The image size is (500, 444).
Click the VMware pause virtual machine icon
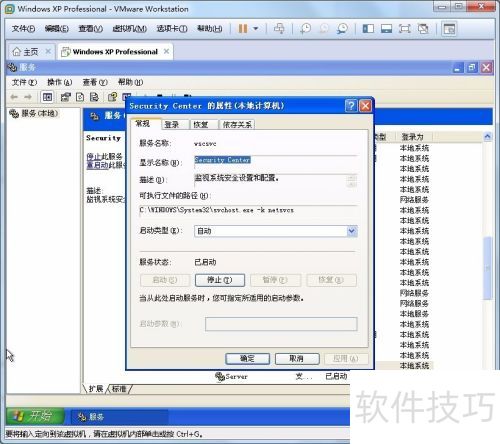243,29
